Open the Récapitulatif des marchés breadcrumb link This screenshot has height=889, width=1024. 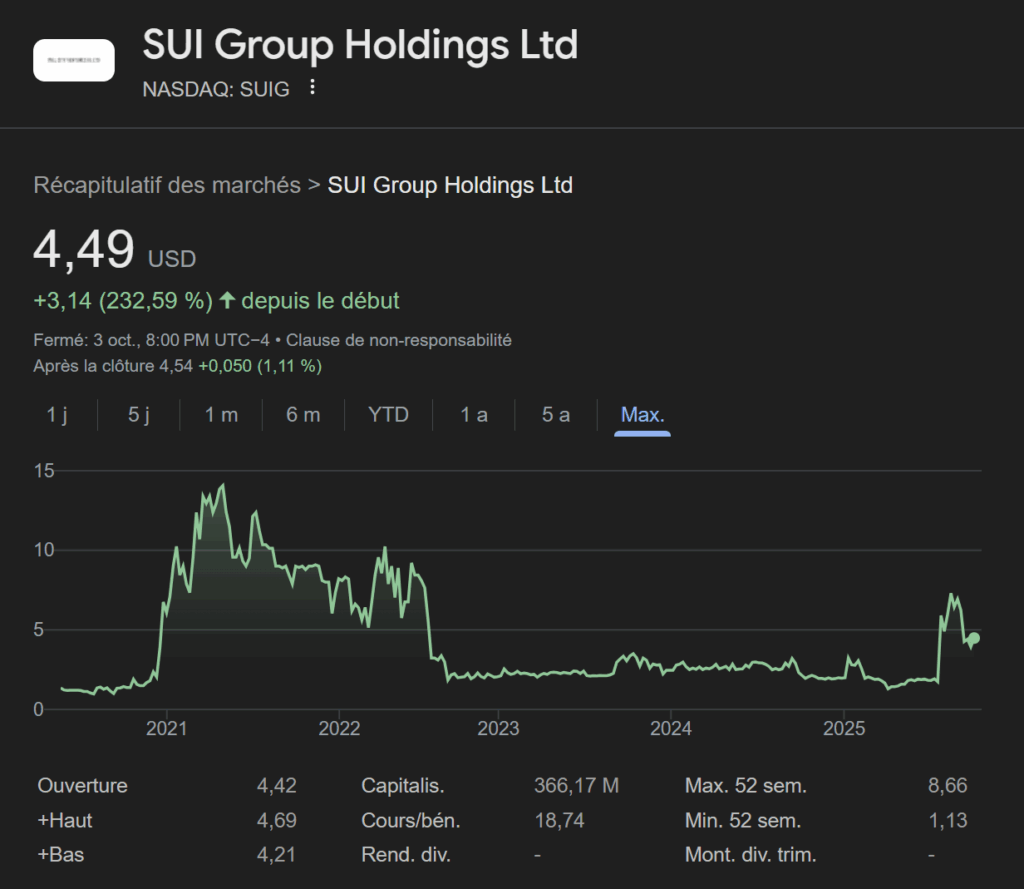coord(167,185)
